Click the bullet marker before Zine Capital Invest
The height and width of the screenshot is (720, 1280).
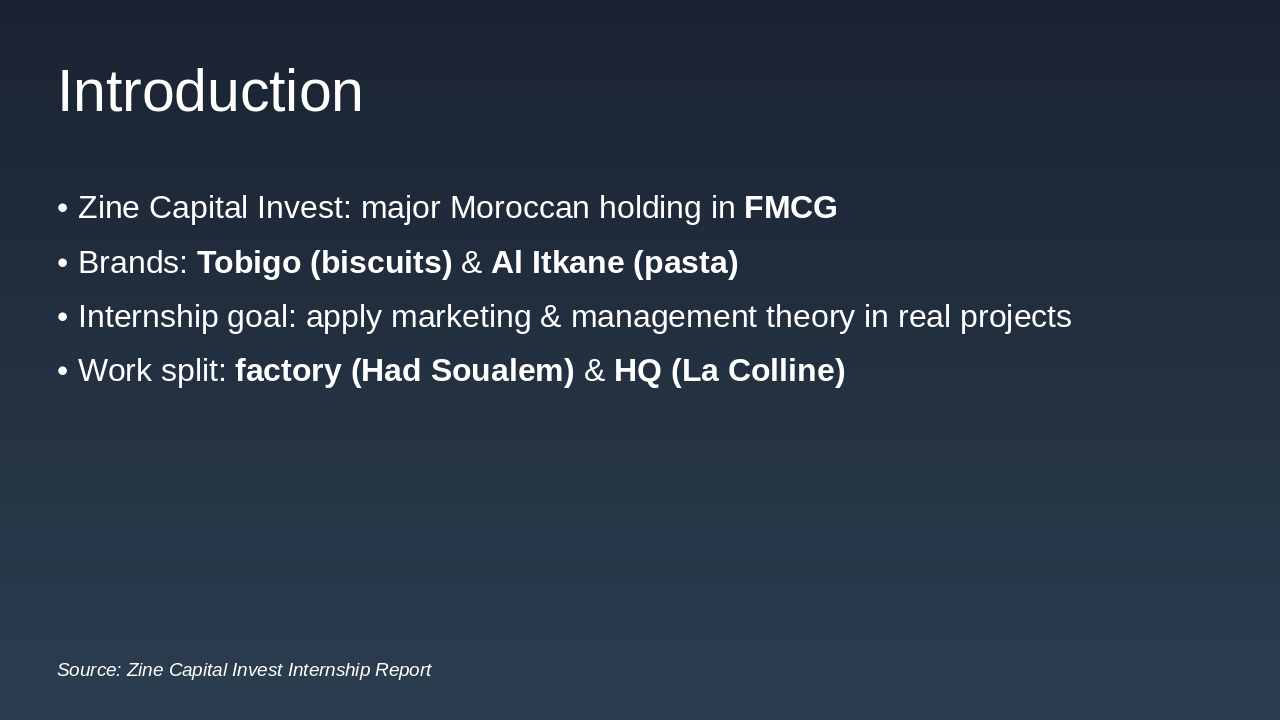[63, 208]
